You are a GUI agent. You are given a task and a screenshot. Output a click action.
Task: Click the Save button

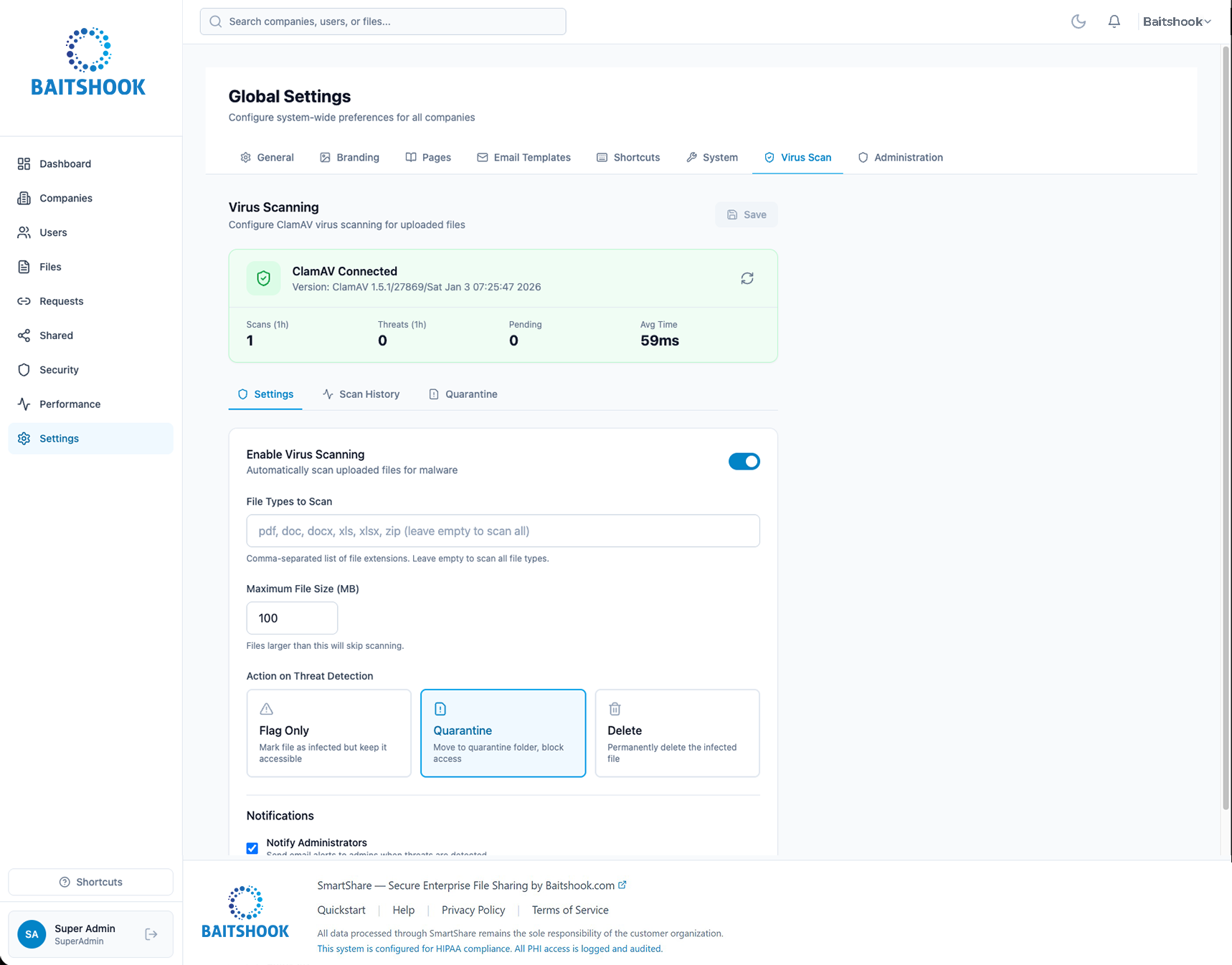pyautogui.click(x=746, y=214)
